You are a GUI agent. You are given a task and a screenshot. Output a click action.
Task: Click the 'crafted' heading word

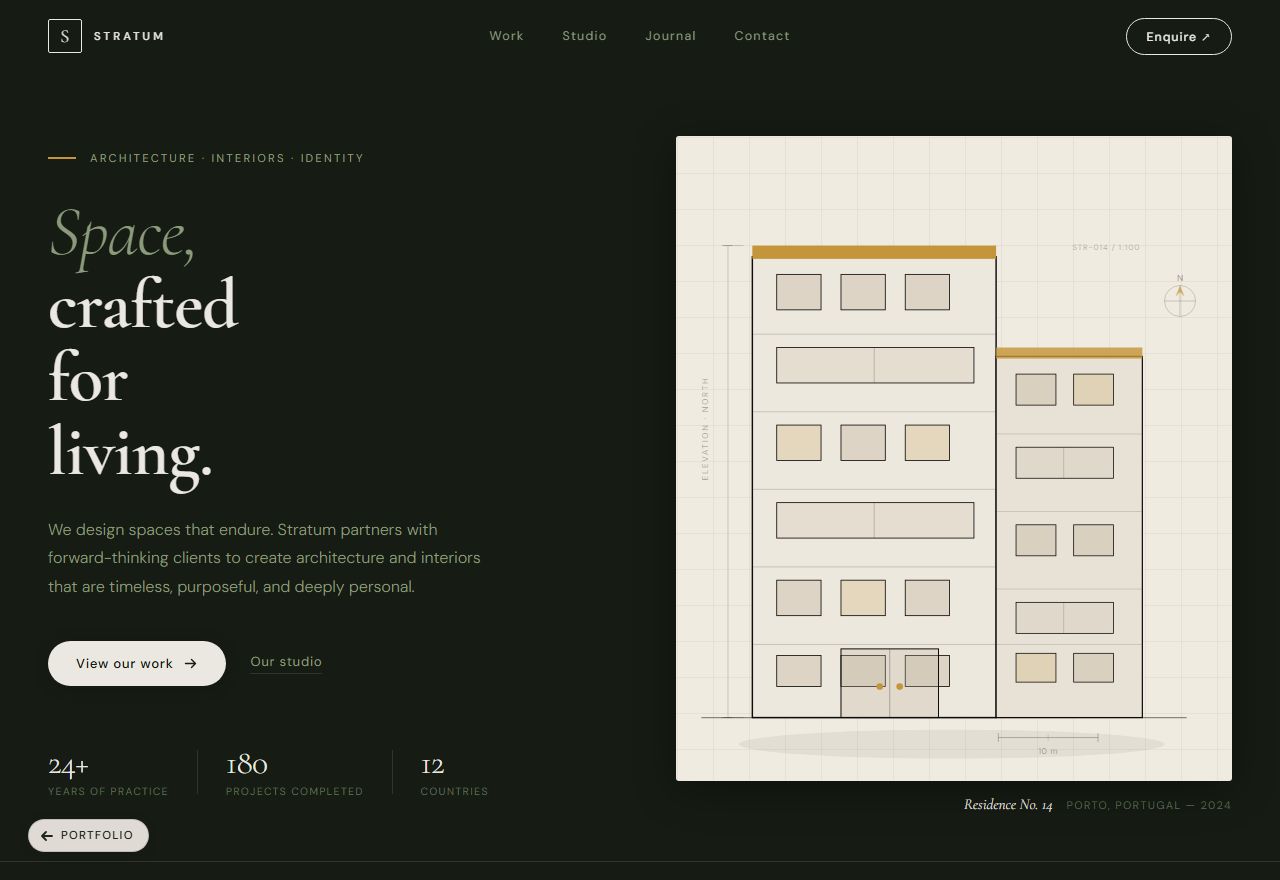coord(143,305)
